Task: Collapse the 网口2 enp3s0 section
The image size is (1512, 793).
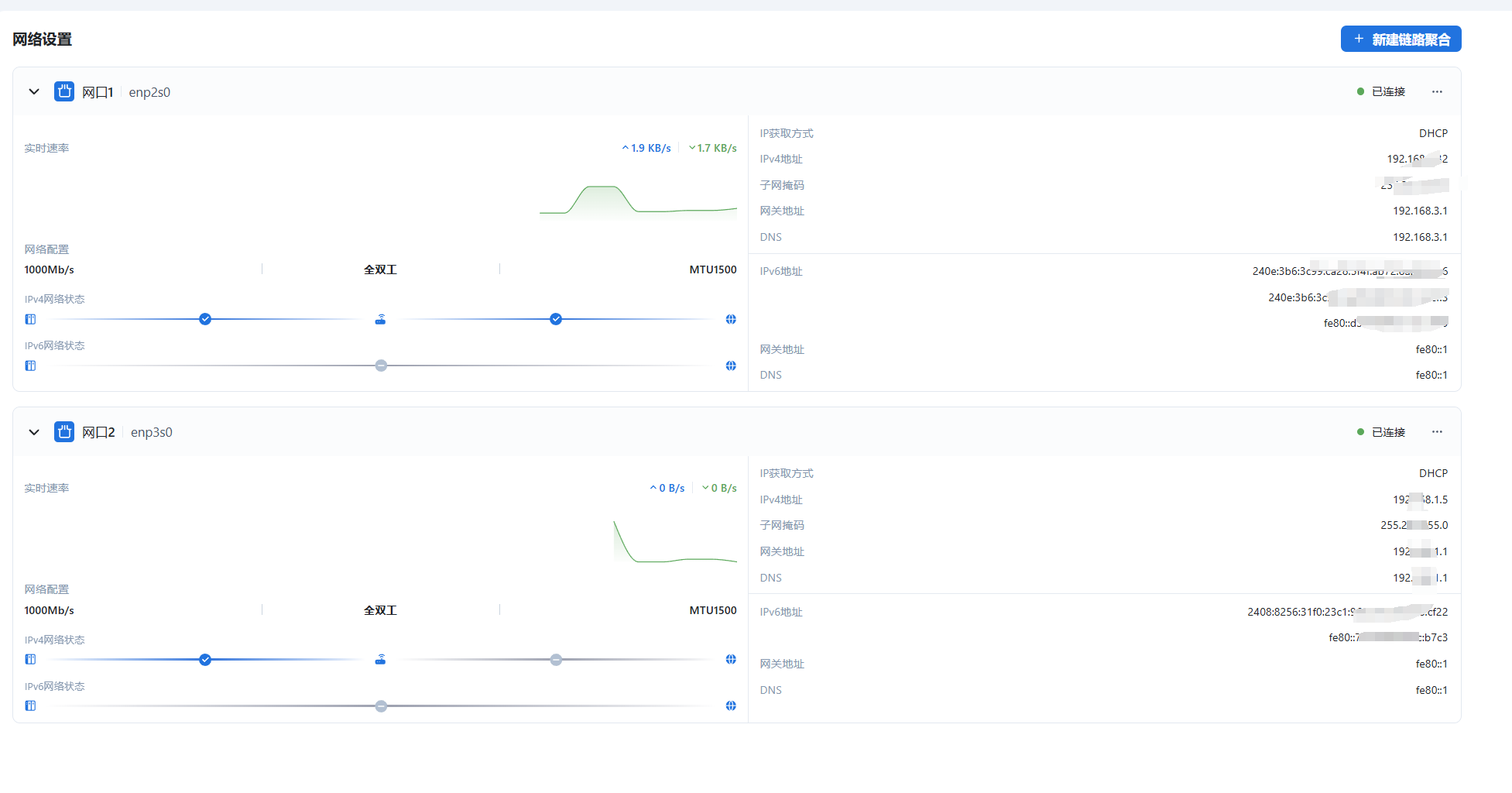Action: point(34,432)
